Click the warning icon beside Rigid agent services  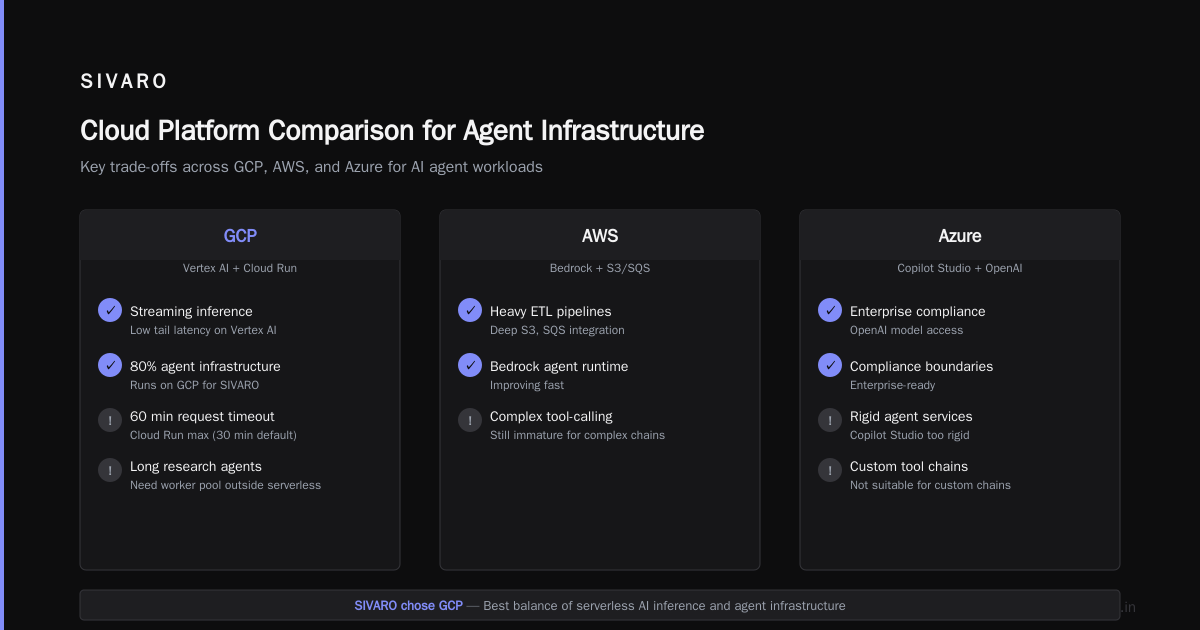pos(830,420)
